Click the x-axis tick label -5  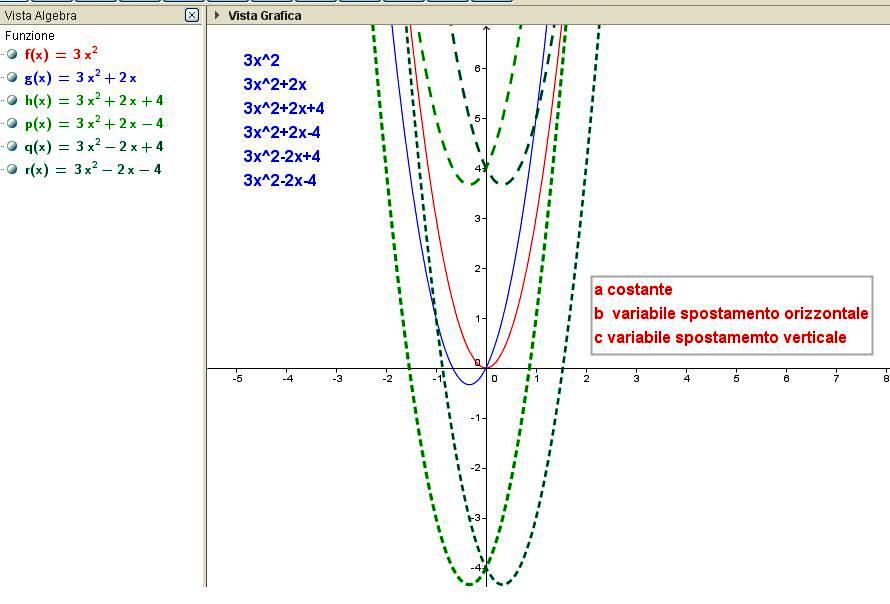click(237, 379)
